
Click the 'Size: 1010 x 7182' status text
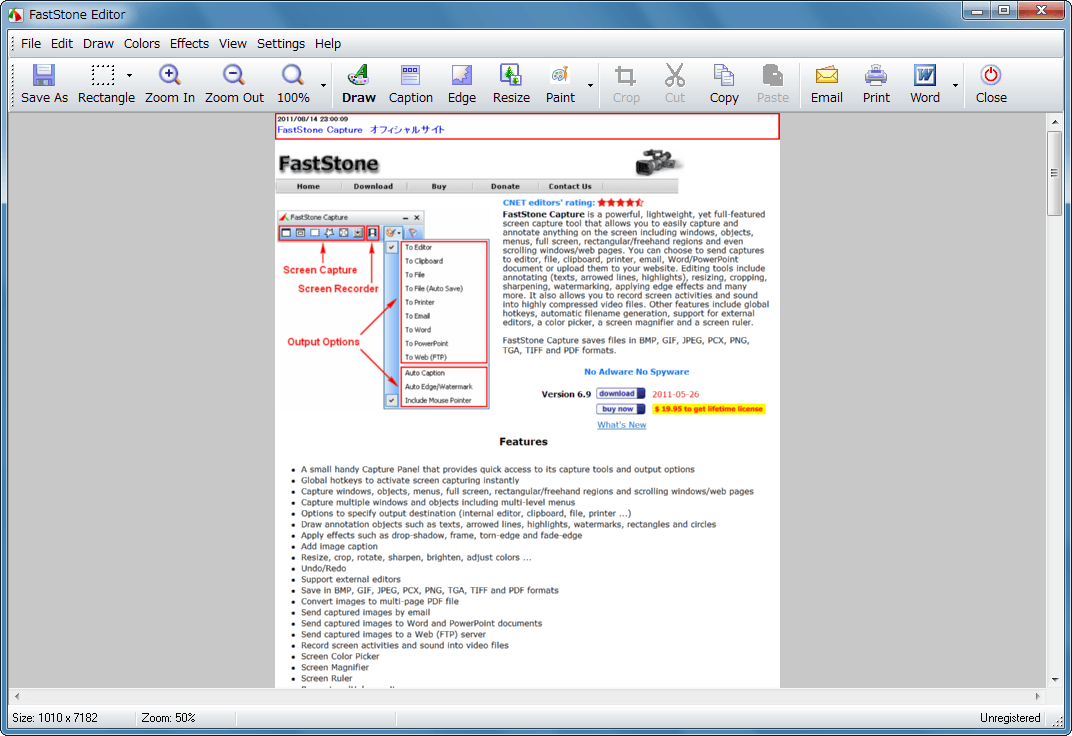click(x=55, y=718)
